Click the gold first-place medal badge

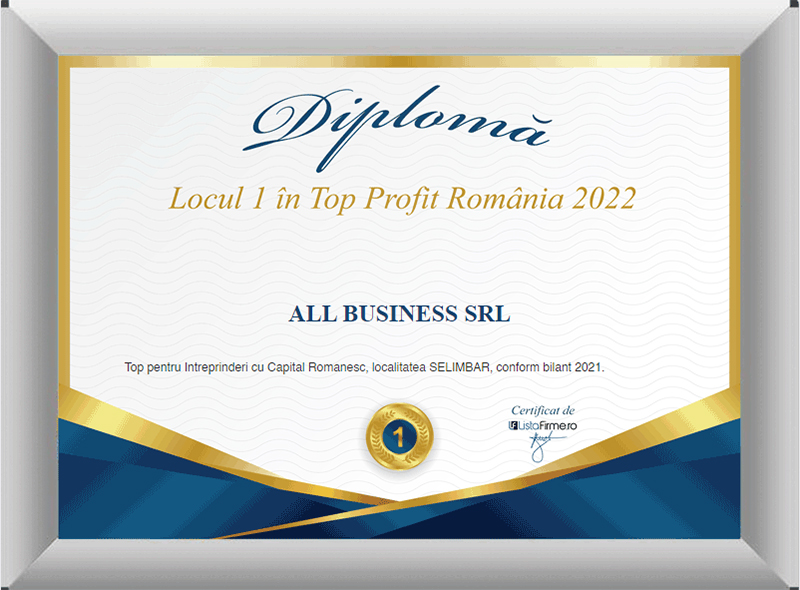click(x=399, y=435)
